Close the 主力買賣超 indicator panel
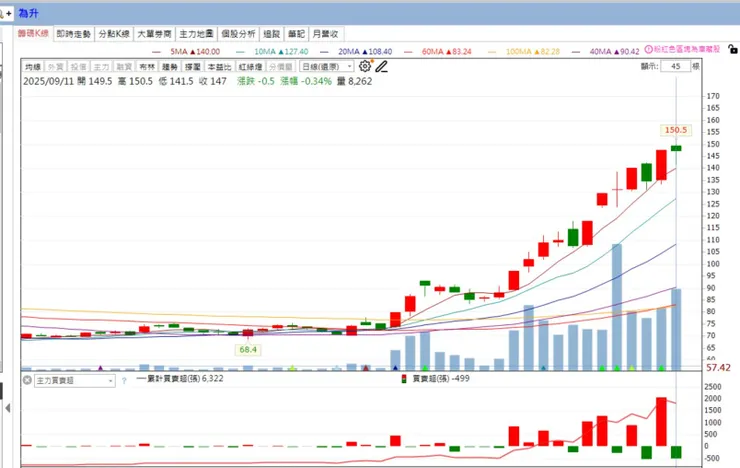Screen dimensions: 740x468 tap(27, 380)
